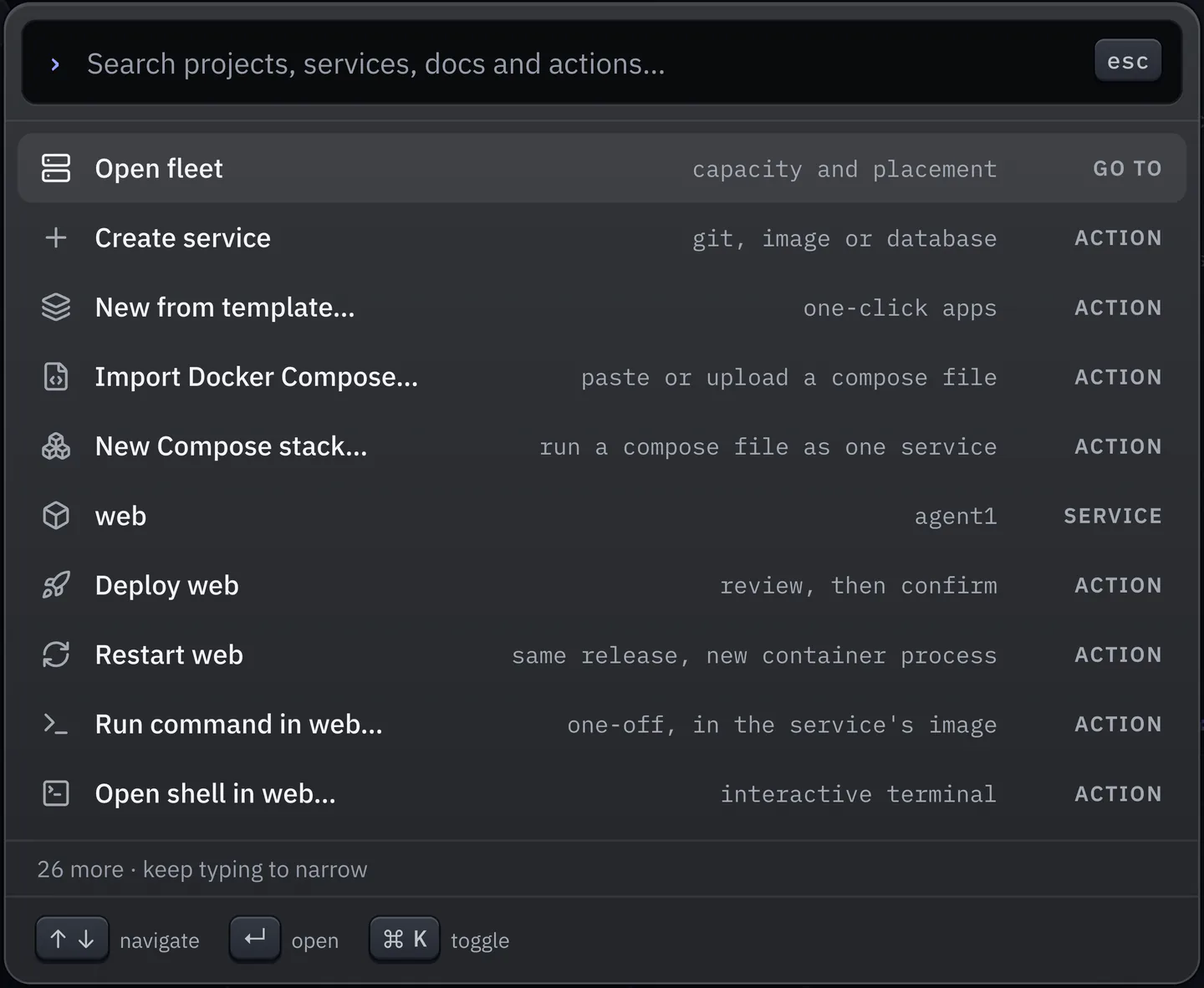Click the plus icon for Create service
The height and width of the screenshot is (988, 1204).
pyautogui.click(x=56, y=237)
